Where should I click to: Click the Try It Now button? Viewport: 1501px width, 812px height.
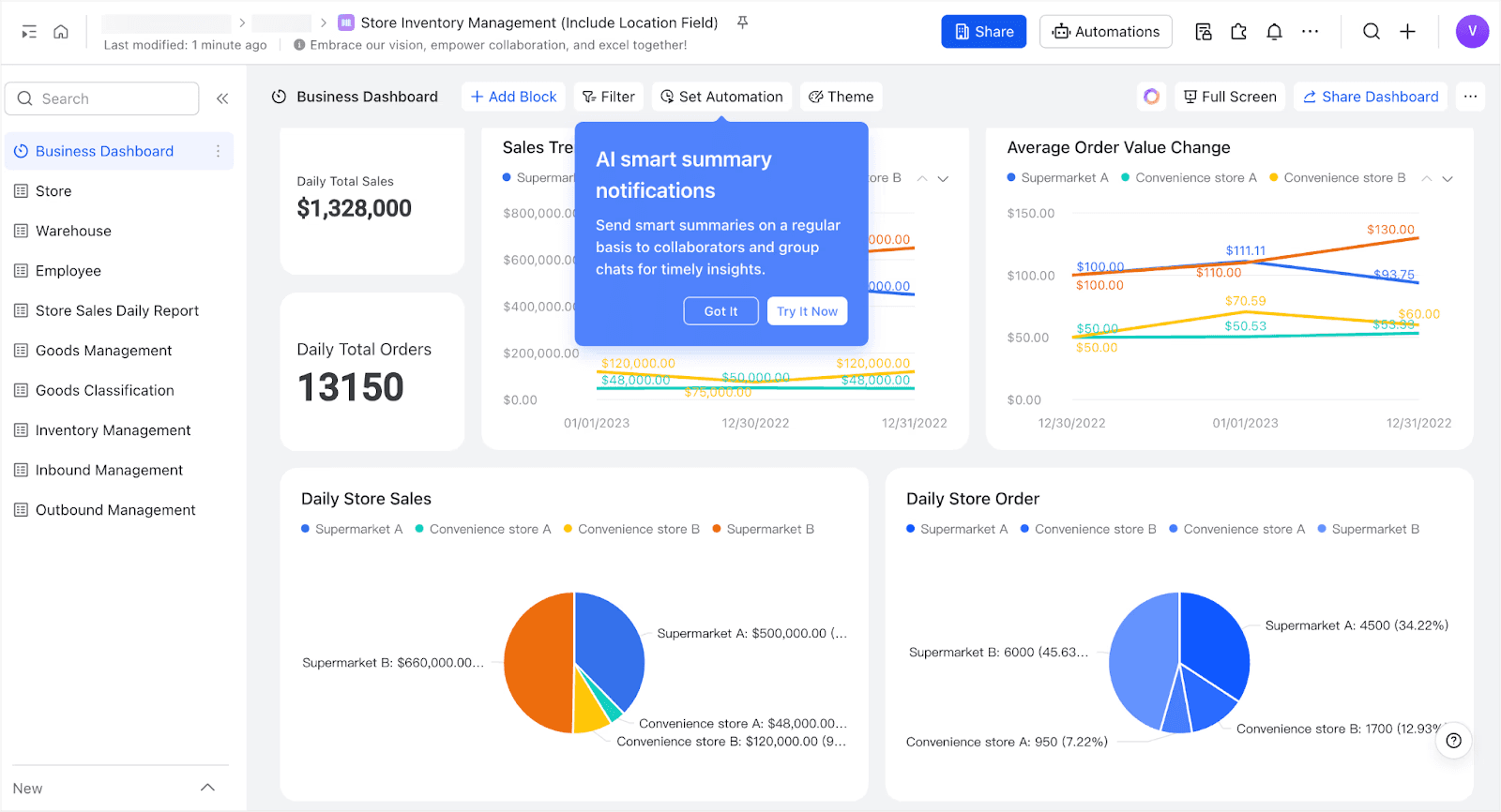coord(807,311)
